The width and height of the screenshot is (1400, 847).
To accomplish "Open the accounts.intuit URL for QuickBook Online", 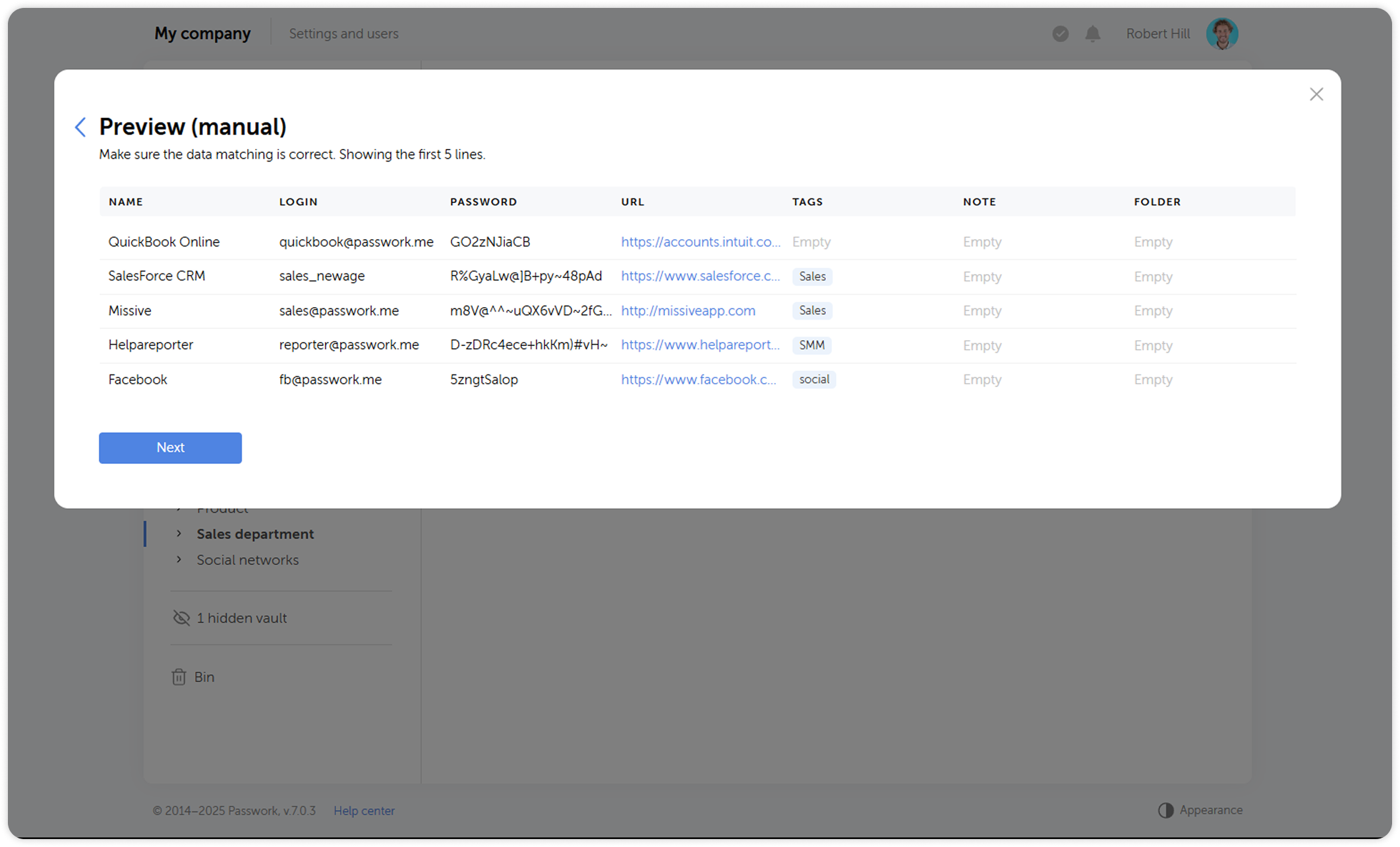I will 701,242.
